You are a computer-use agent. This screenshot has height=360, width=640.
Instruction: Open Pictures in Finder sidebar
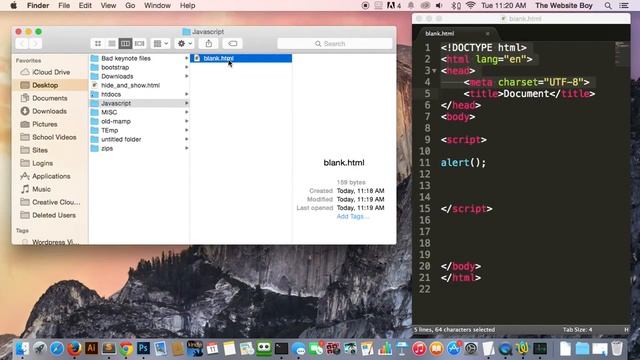pyautogui.click(x=45, y=124)
